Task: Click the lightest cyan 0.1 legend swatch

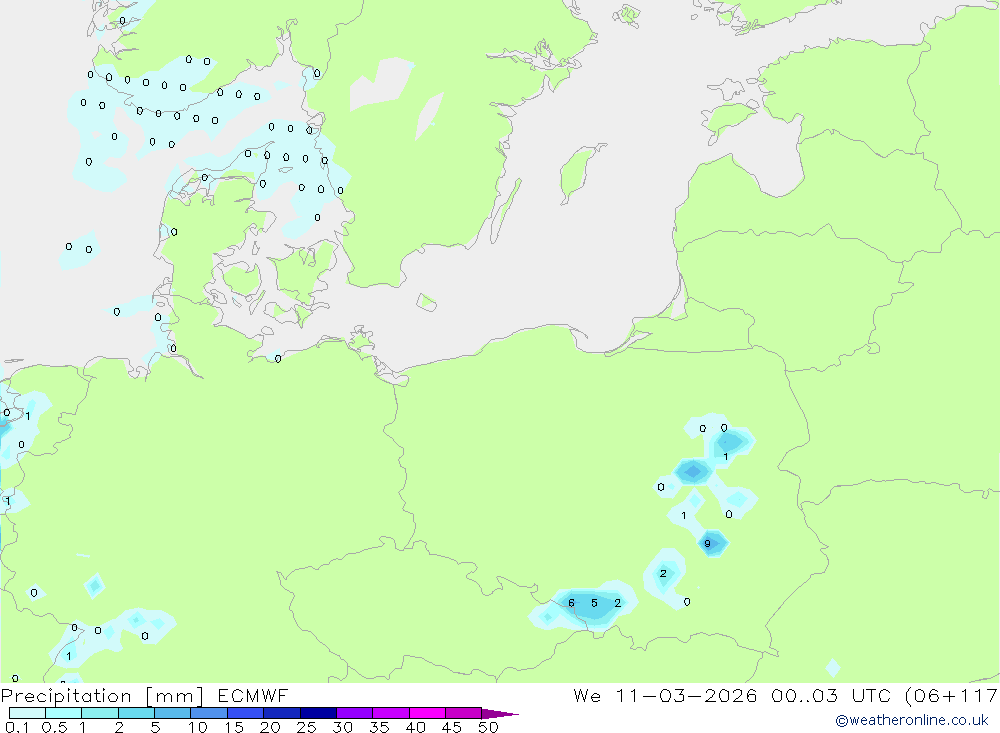Action: click(27, 713)
